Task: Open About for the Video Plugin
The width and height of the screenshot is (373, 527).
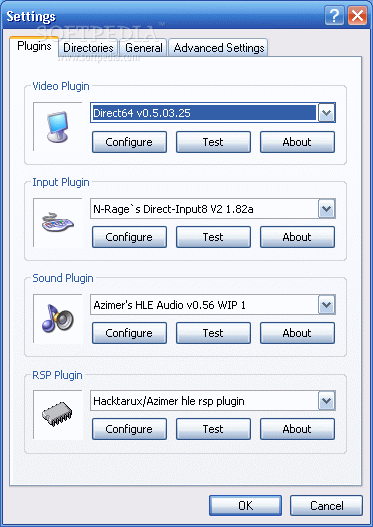Action: coord(297,142)
